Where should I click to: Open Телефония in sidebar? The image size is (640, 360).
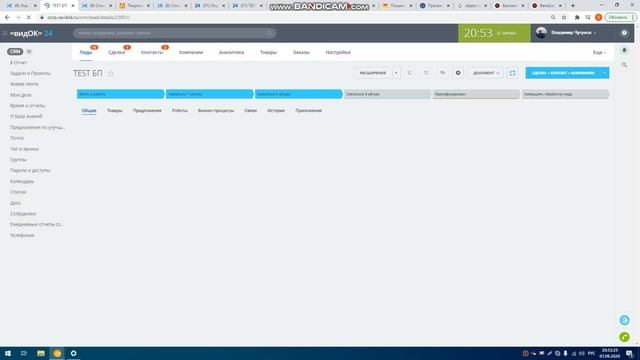point(22,236)
